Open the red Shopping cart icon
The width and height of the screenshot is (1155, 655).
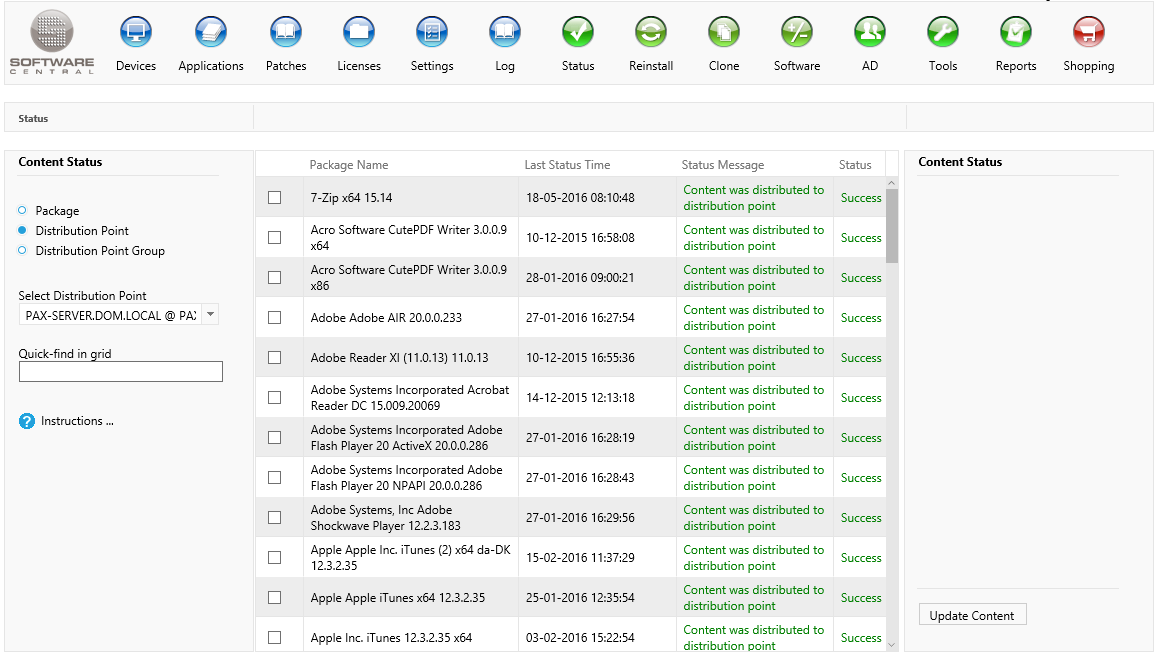(1089, 32)
